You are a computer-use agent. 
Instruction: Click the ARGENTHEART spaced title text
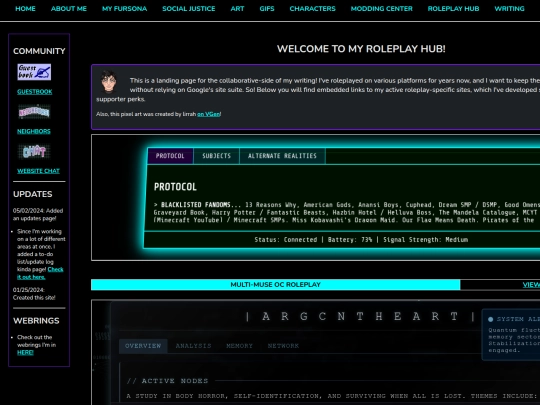pos(360,316)
